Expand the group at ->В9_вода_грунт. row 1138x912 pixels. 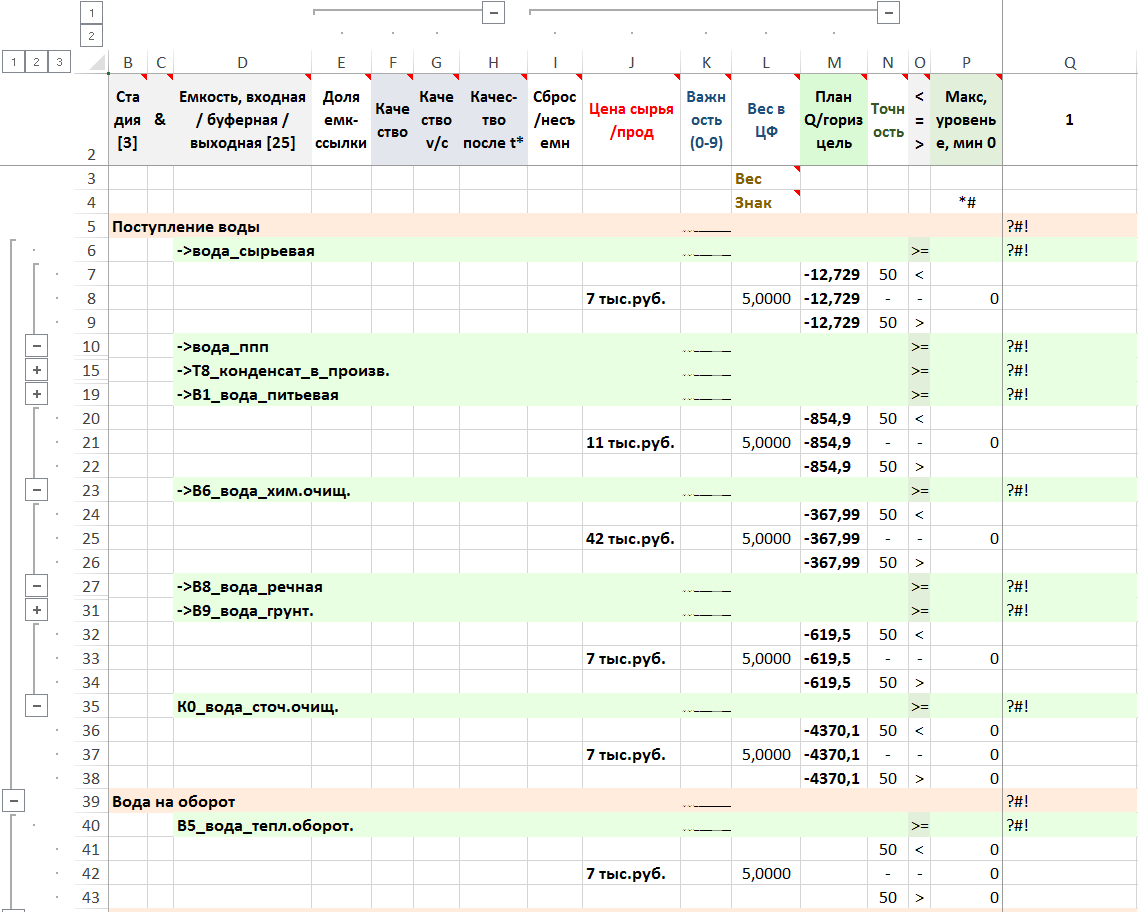point(37,610)
